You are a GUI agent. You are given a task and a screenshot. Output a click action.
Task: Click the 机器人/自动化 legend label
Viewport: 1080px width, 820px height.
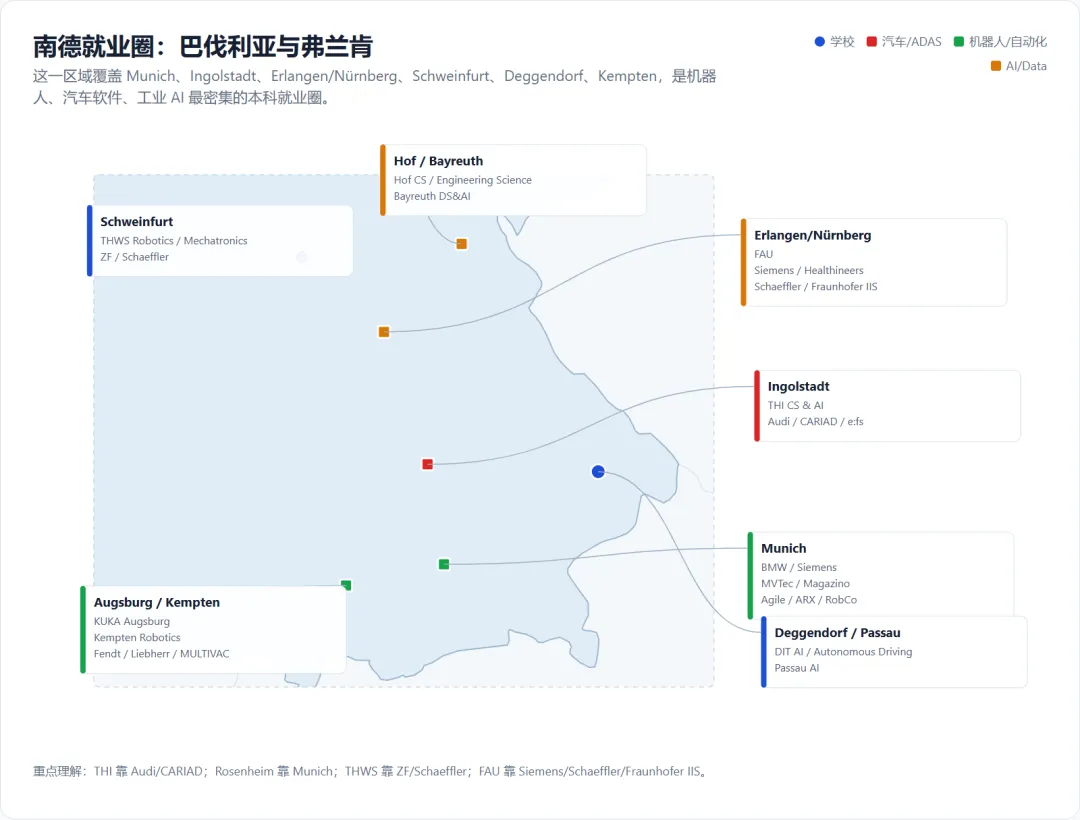coord(1008,41)
